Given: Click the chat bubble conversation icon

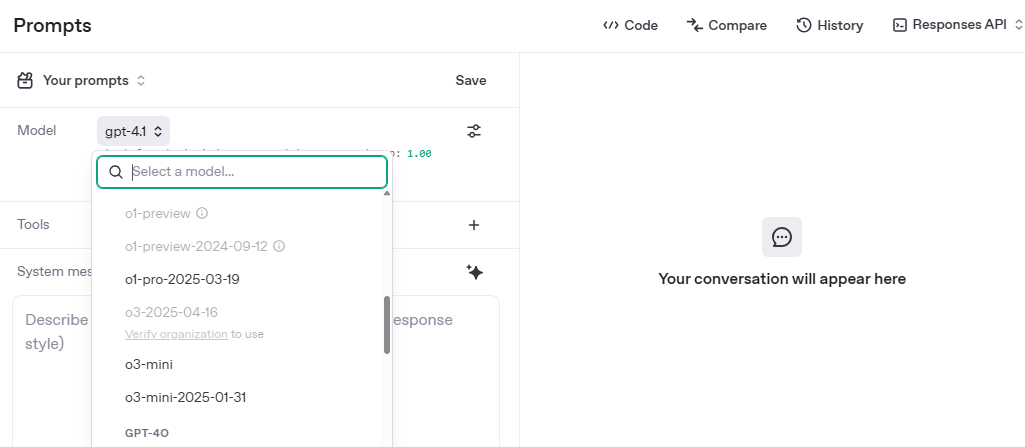Looking at the screenshot, I should (782, 237).
